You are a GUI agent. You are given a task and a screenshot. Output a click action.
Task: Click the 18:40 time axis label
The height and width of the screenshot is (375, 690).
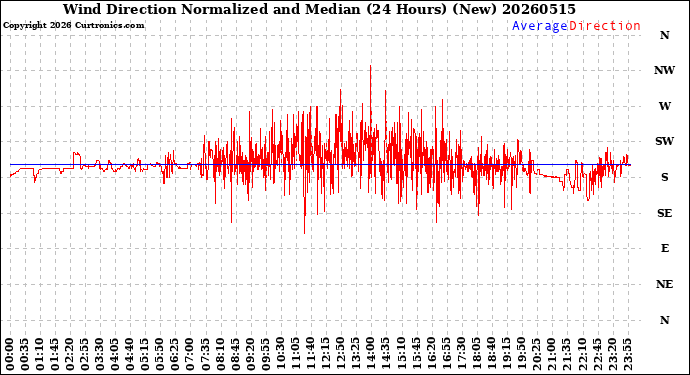(x=491, y=354)
